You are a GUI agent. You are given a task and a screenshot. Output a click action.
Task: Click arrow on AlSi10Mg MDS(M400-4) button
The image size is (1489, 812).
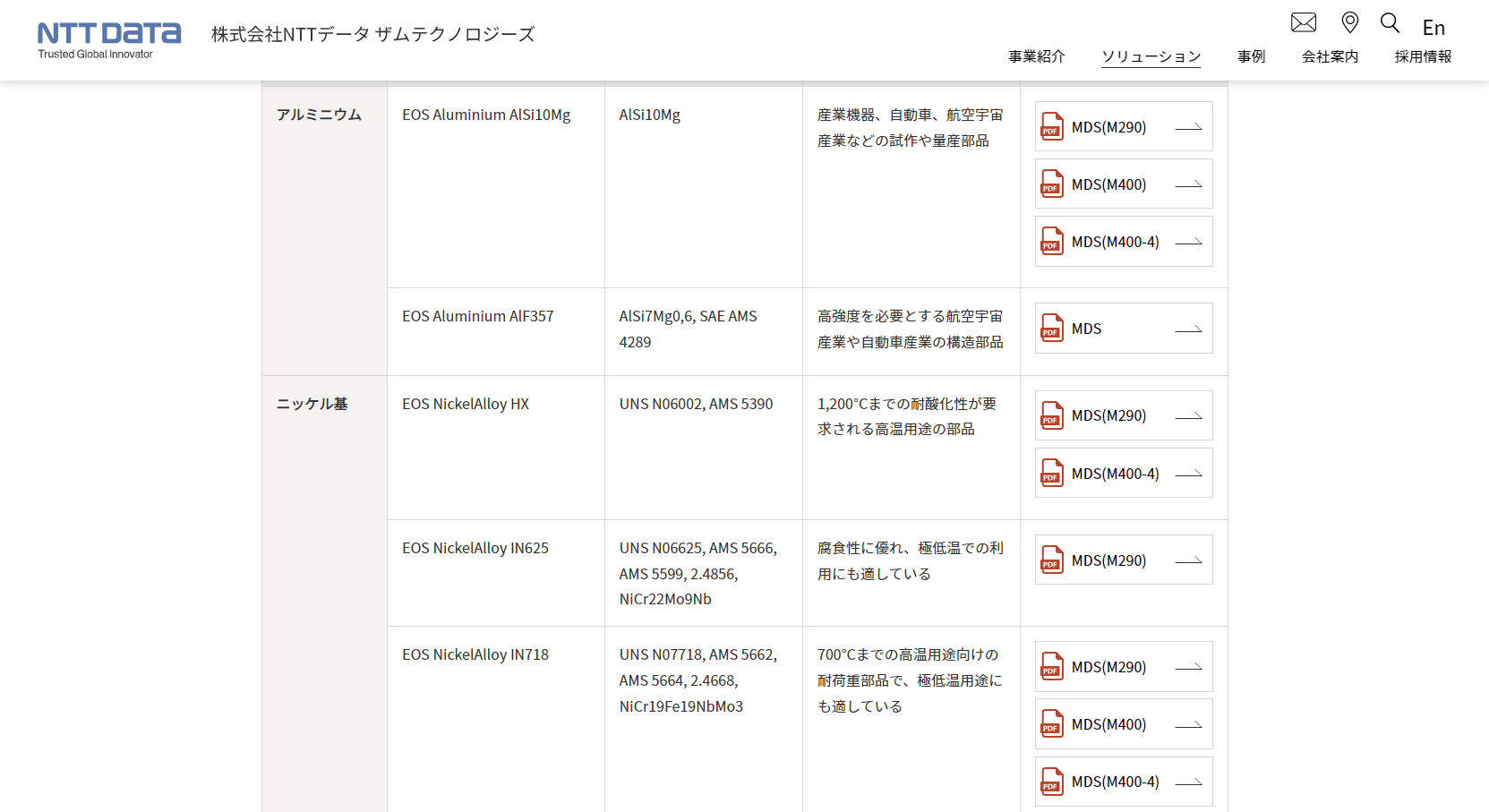click(1188, 243)
